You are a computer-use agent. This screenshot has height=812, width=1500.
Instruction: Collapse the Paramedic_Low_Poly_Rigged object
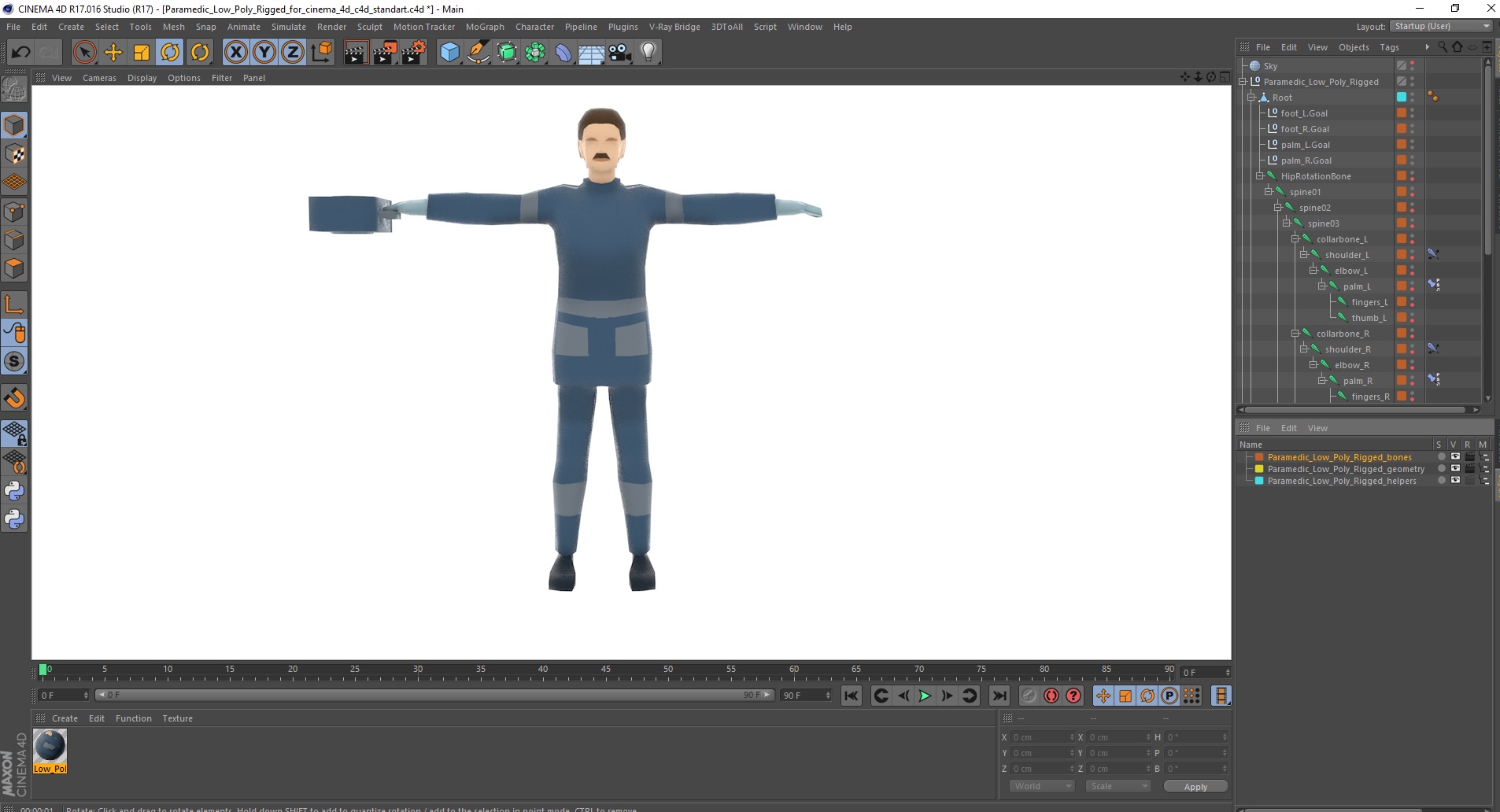(x=1243, y=82)
